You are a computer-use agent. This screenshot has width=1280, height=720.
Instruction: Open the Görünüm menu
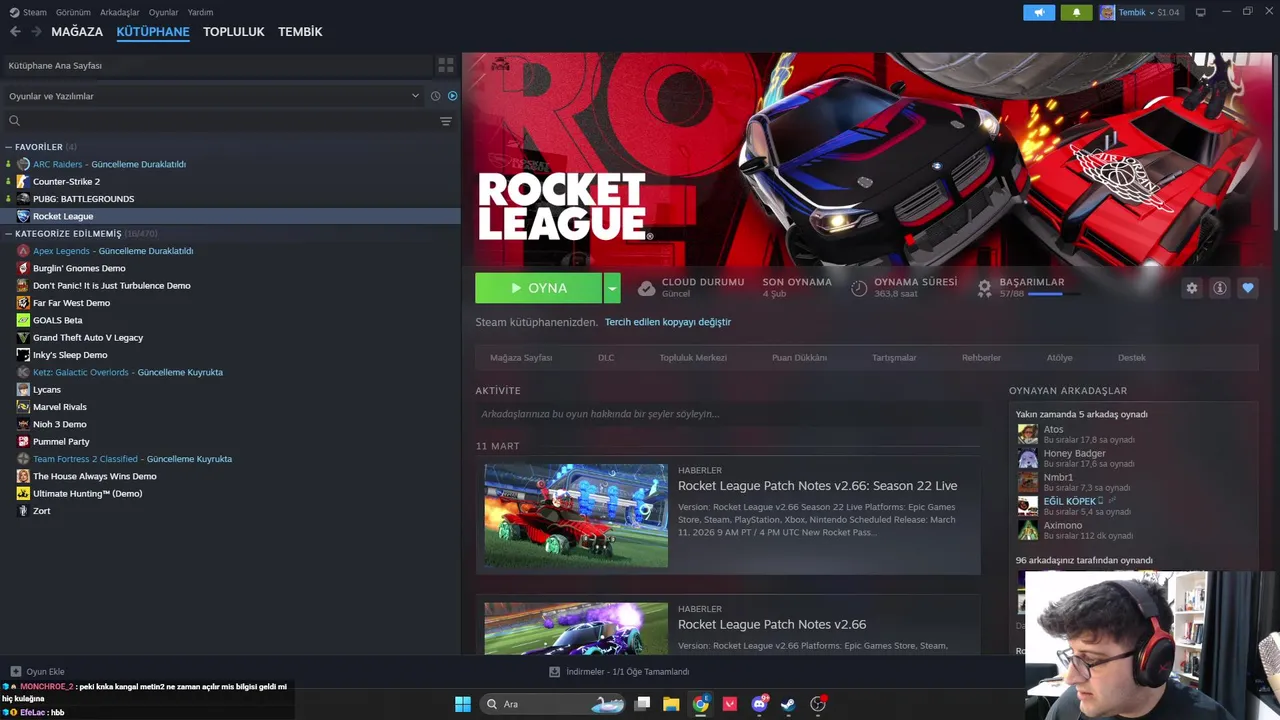[x=73, y=12]
